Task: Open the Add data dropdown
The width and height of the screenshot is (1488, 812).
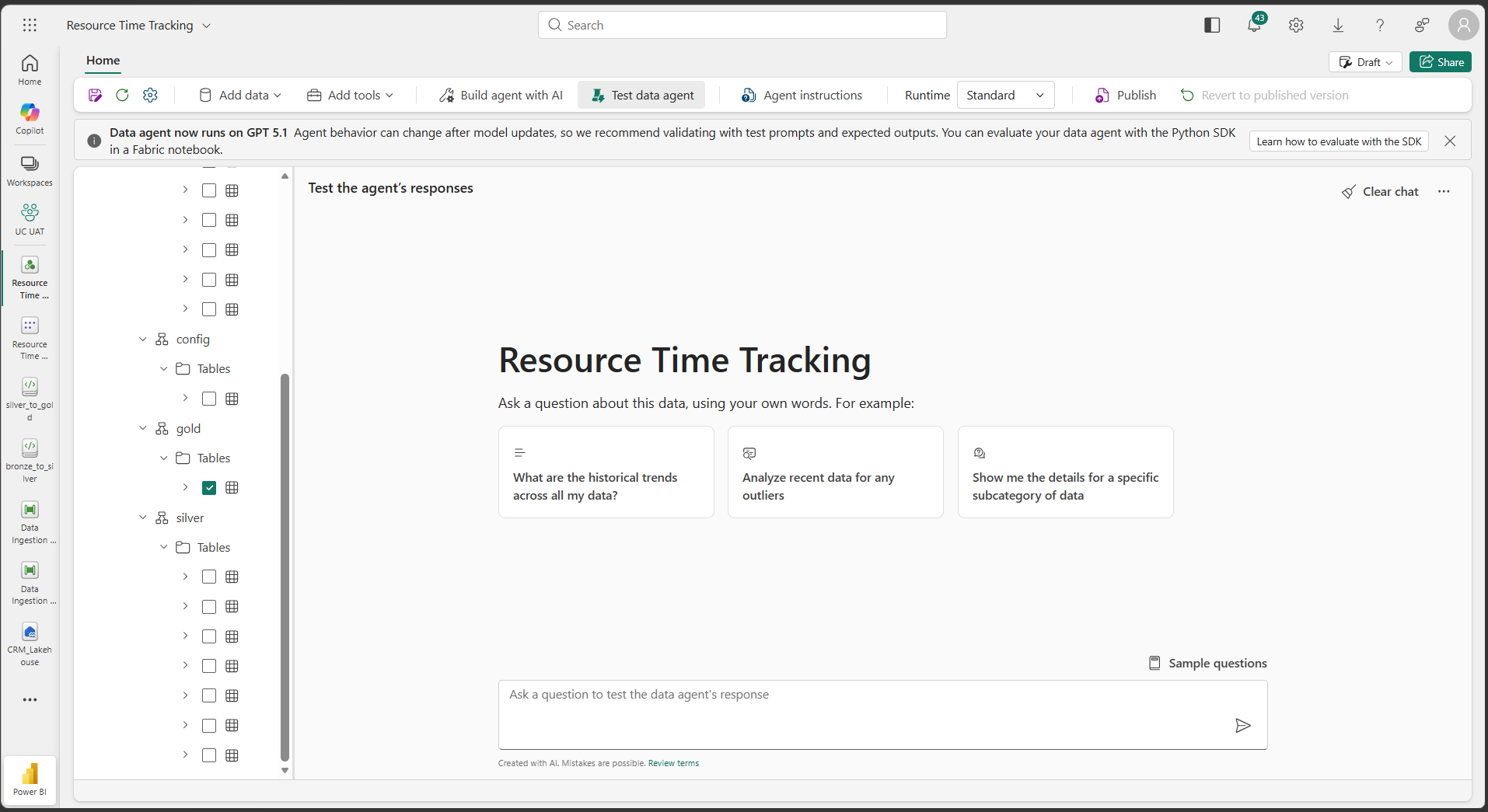Action: [x=240, y=95]
